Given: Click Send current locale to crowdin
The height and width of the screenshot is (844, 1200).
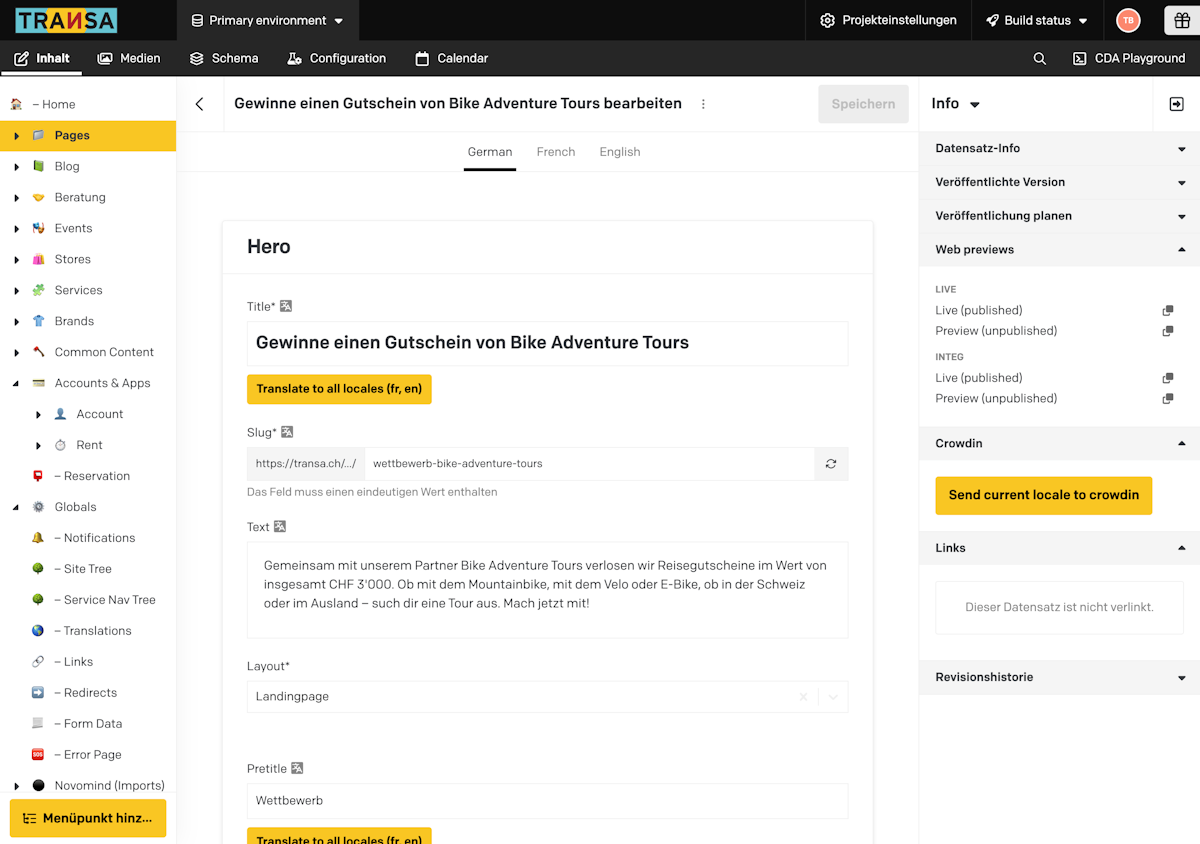Looking at the screenshot, I should [1044, 495].
